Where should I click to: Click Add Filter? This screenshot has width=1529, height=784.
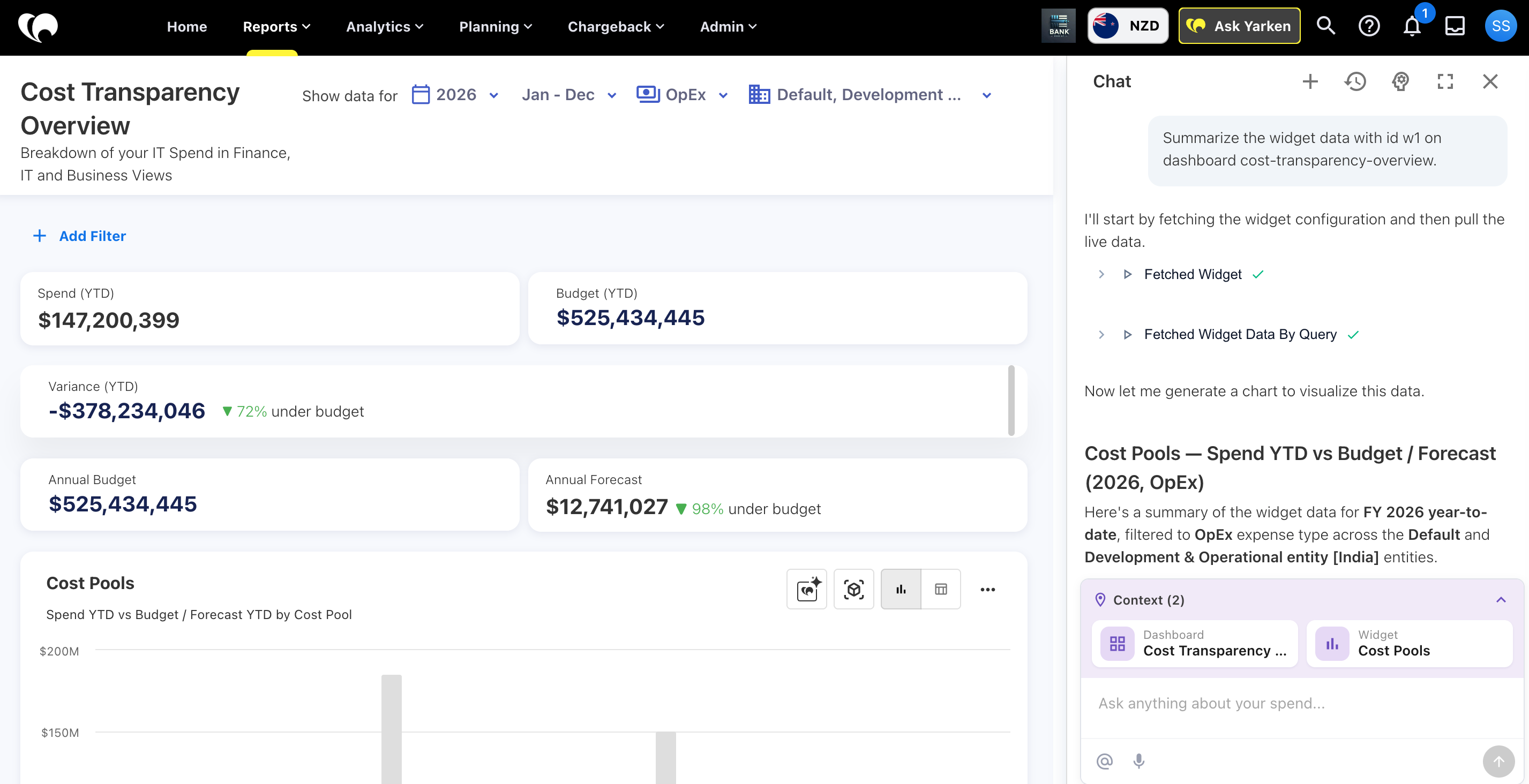tap(79, 236)
